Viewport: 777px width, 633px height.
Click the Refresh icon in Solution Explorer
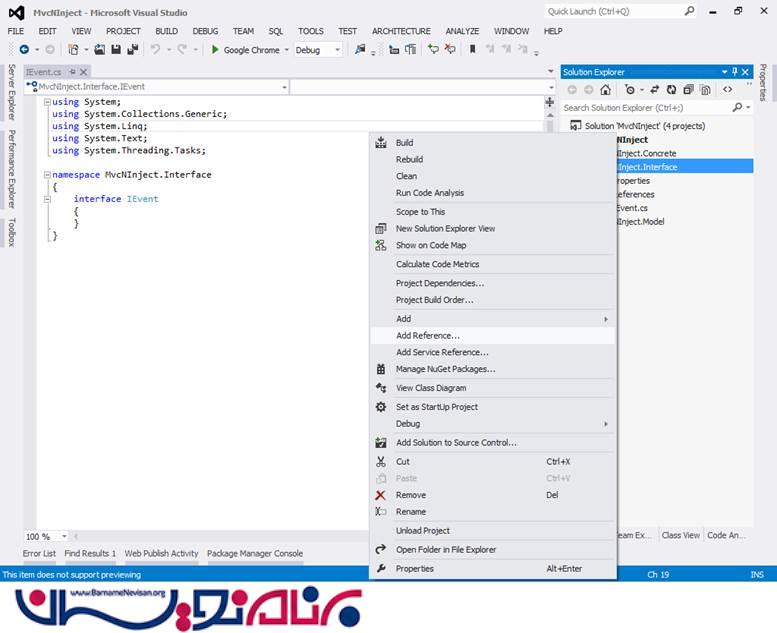pyautogui.click(x=672, y=90)
